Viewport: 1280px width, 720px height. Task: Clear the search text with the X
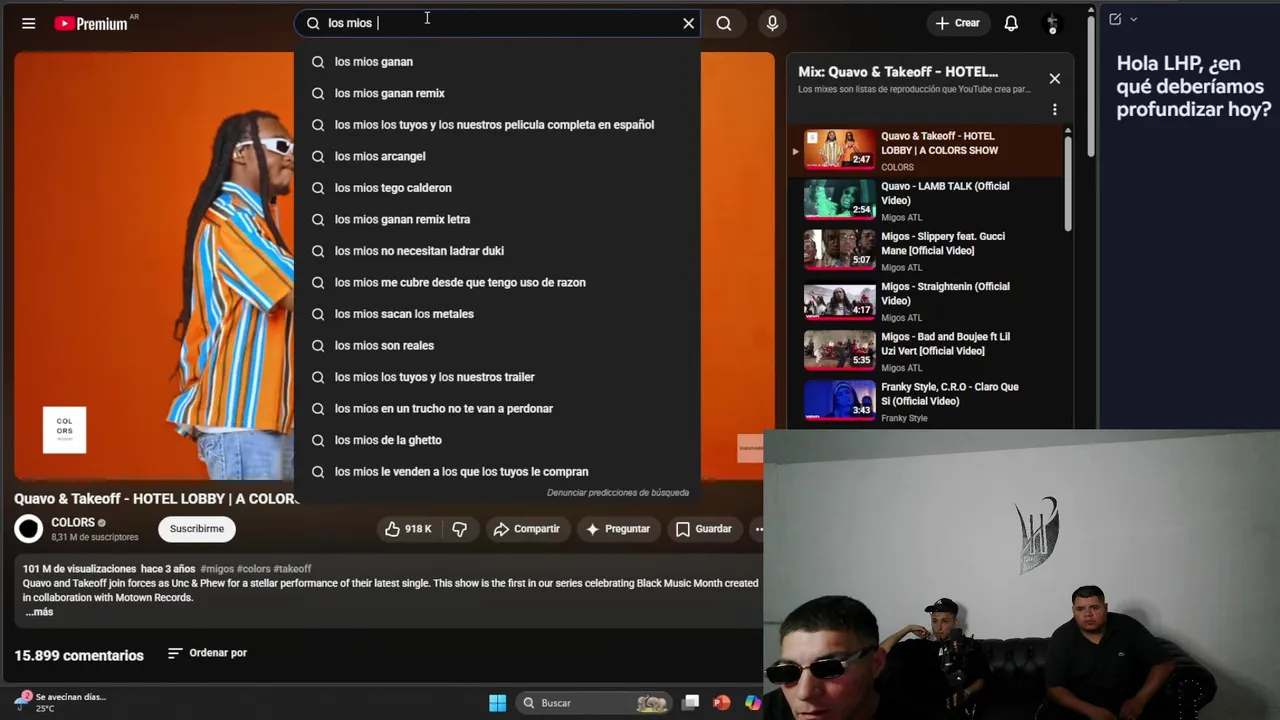pyautogui.click(x=688, y=23)
